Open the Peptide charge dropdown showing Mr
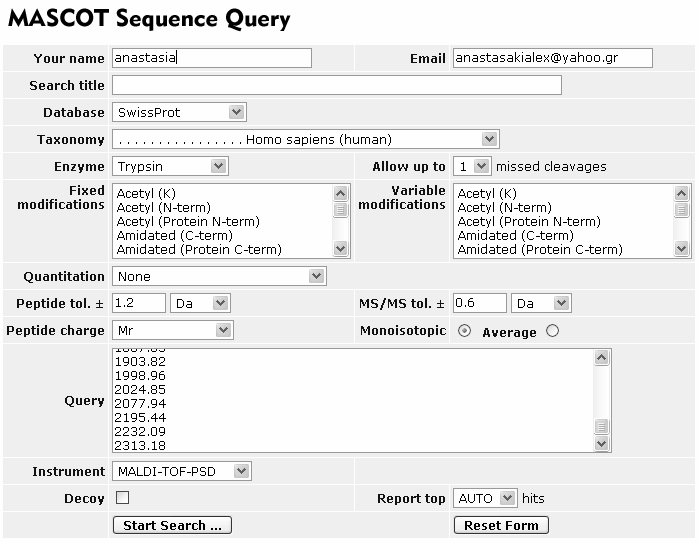This screenshot has width=699, height=541. point(173,330)
